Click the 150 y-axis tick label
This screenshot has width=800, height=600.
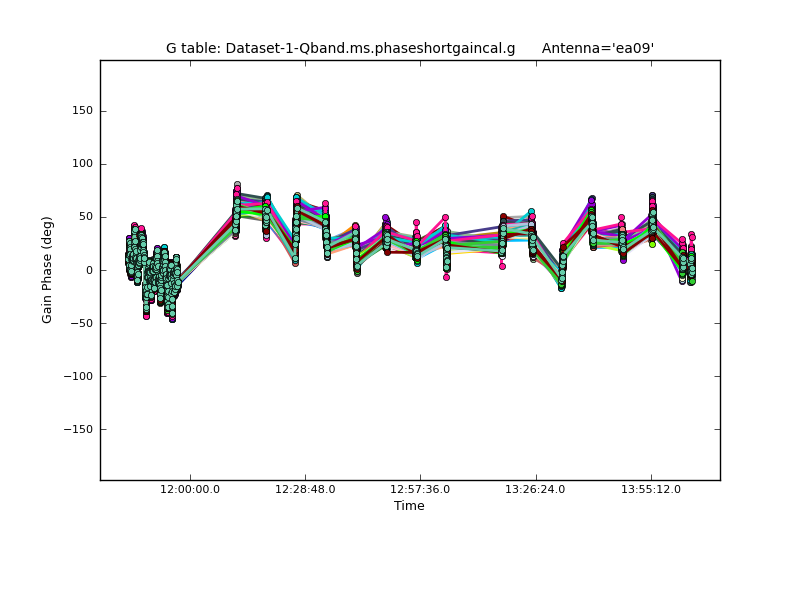coord(81,111)
